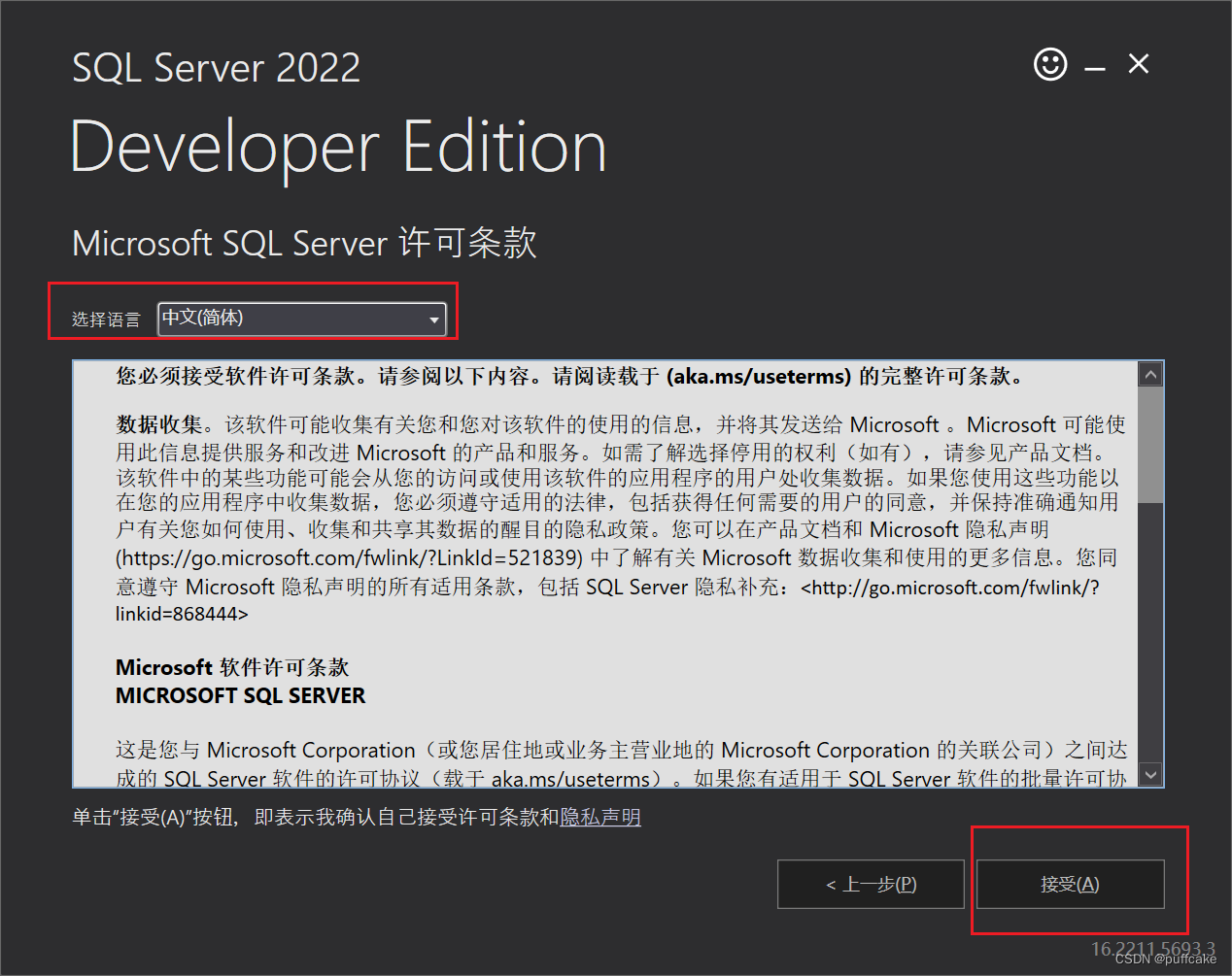Click the 上一步(P) back button

point(871,884)
